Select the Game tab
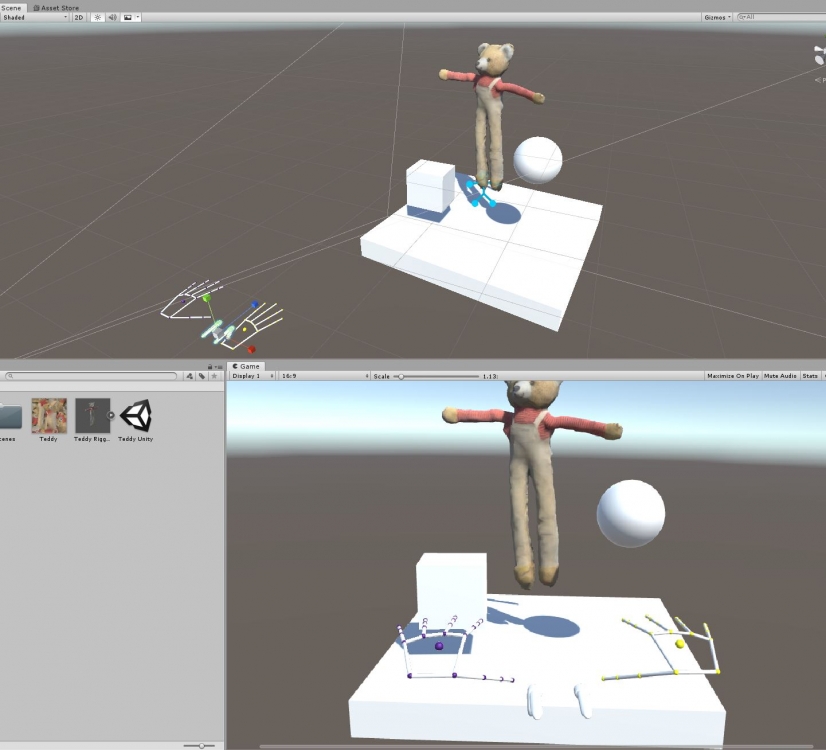 pos(246,366)
